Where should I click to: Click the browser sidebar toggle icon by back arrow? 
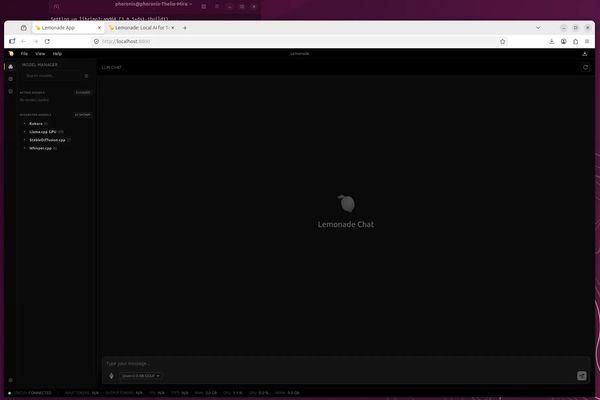12,41
